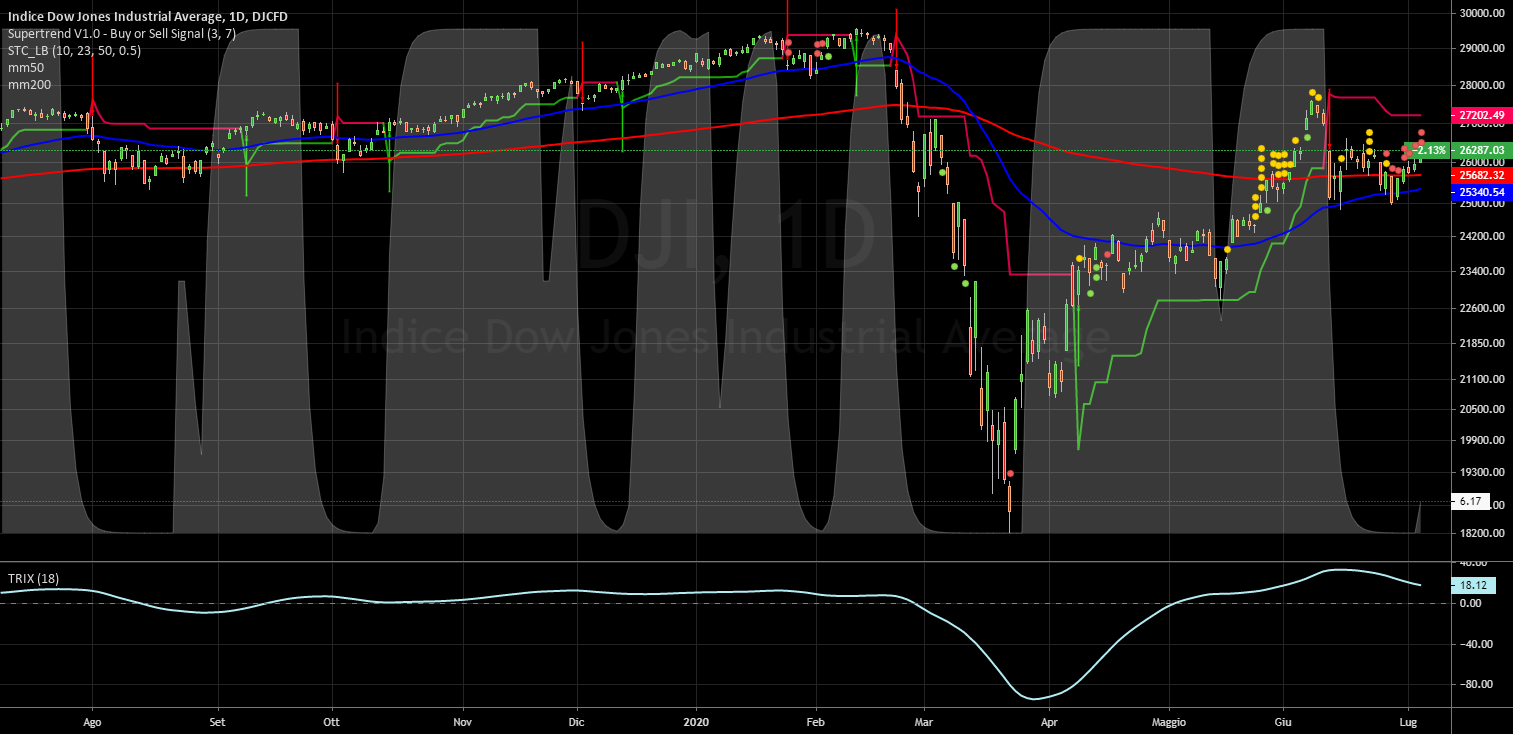The image size is (1513, 734).
Task: Click -80.00 on the TRIX axis
Action: (x=1476, y=685)
